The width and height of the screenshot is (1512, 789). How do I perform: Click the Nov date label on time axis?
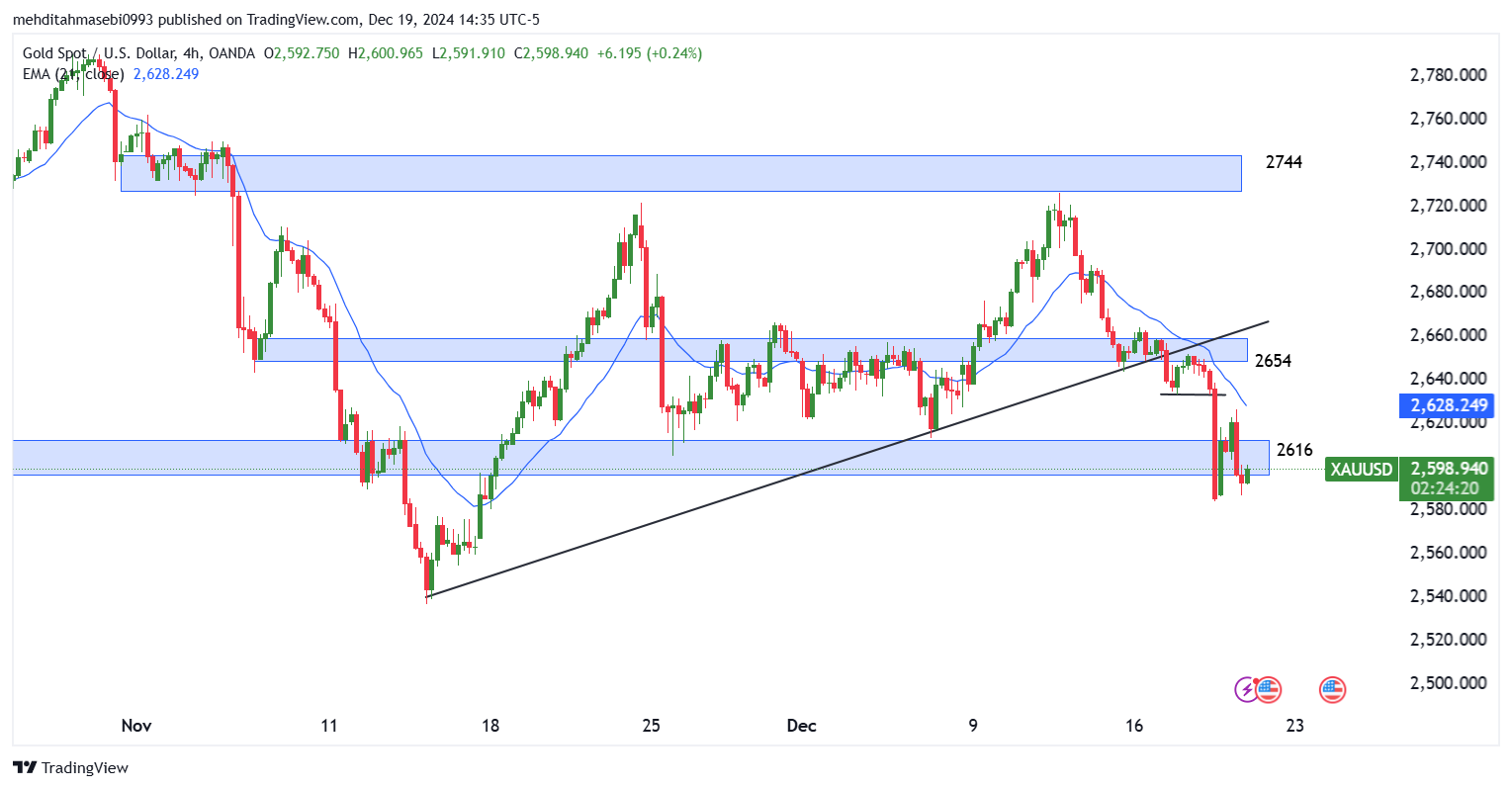click(x=136, y=726)
